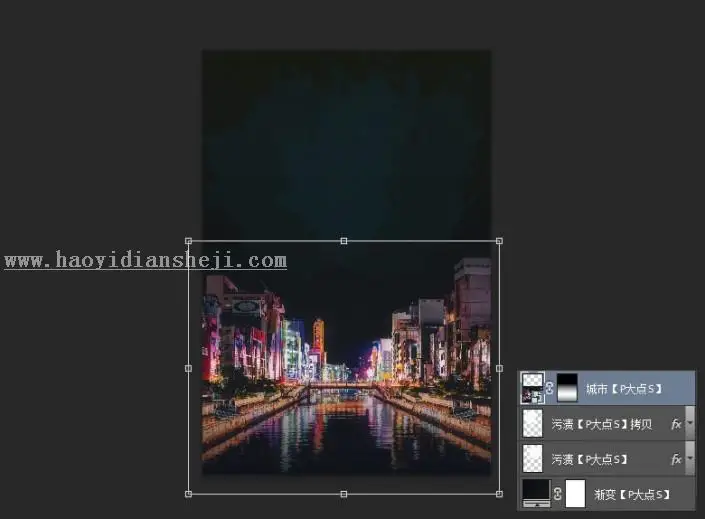Select the white mask of 渐变 layer
705x519 pixels.
pyautogui.click(x=575, y=493)
